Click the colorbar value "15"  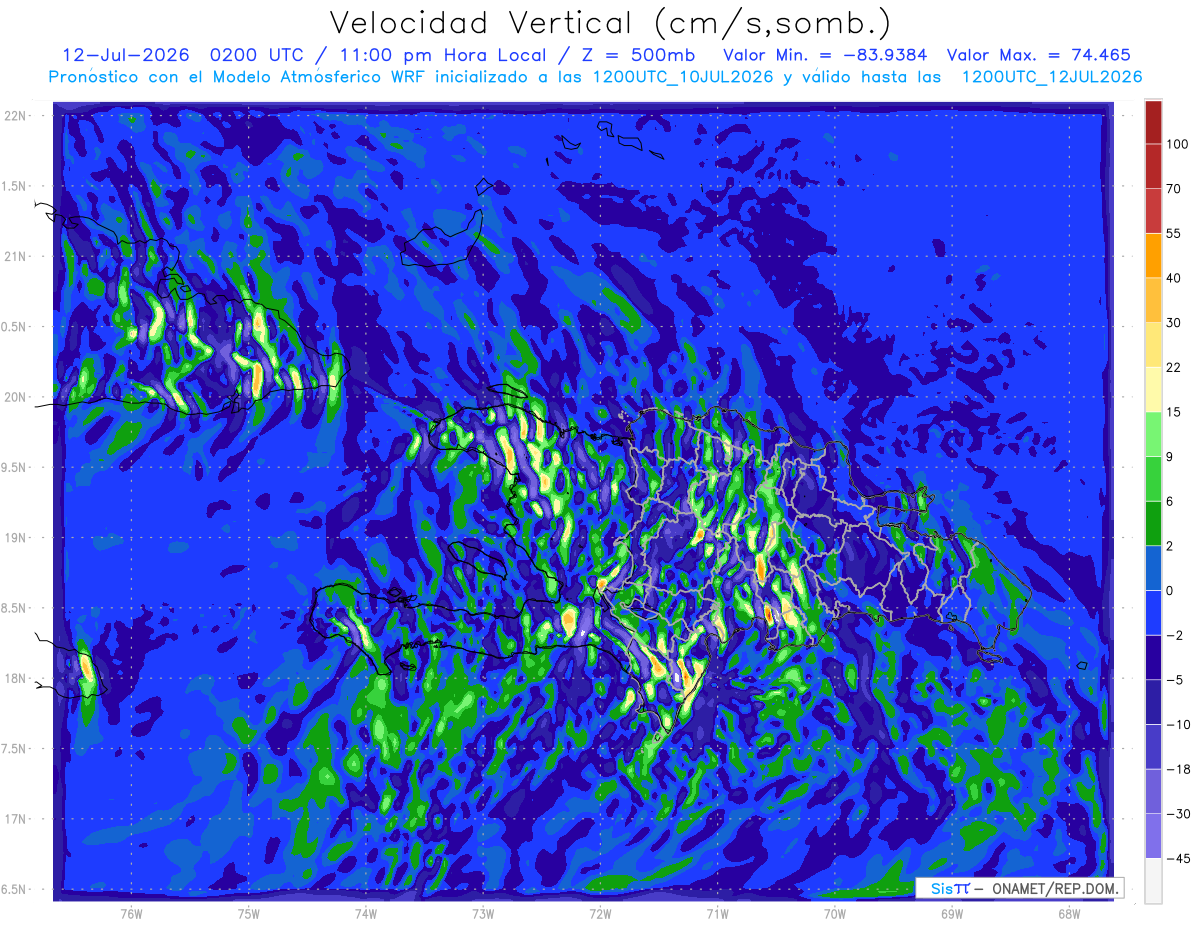click(1175, 412)
